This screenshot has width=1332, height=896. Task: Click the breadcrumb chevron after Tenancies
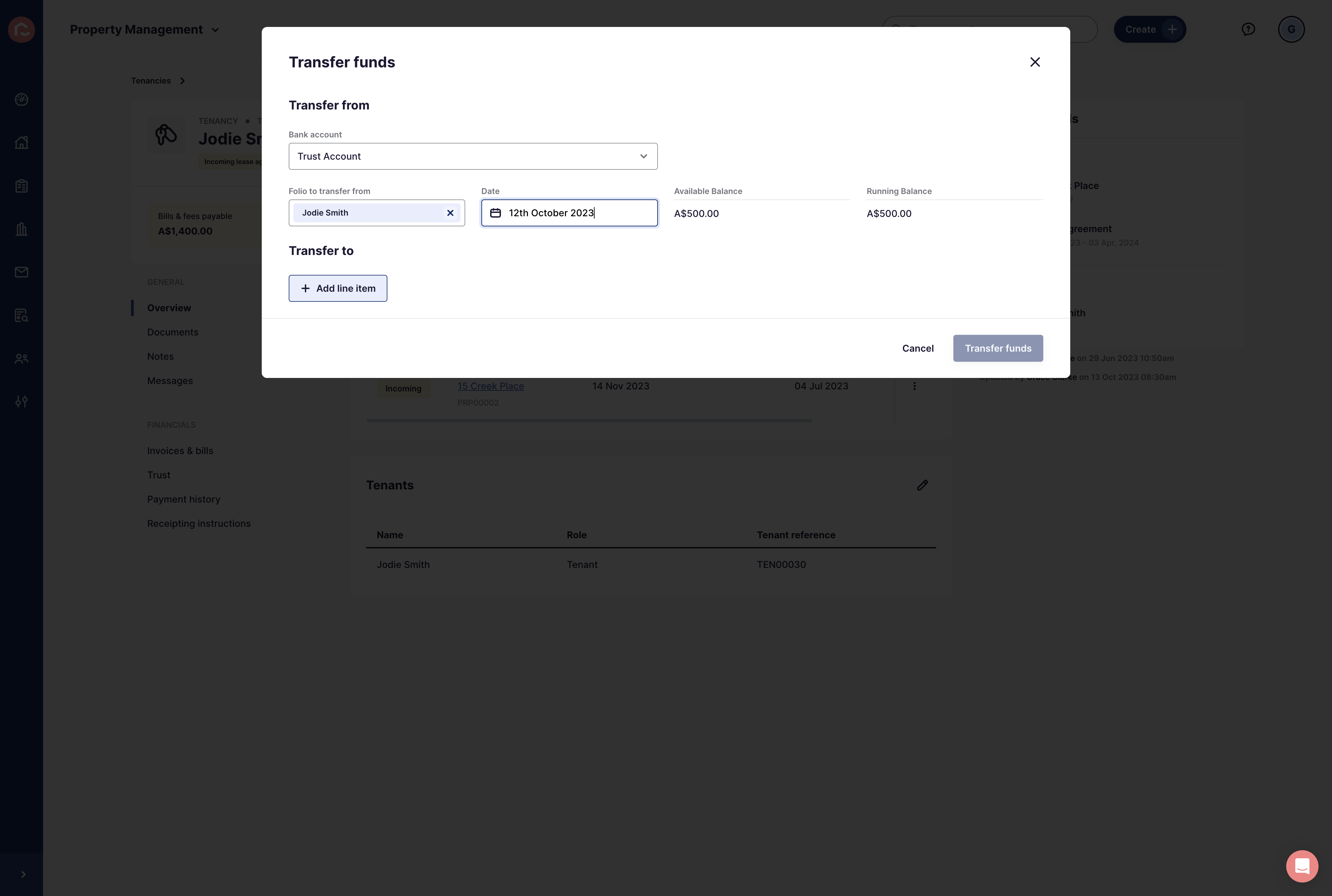click(x=182, y=81)
